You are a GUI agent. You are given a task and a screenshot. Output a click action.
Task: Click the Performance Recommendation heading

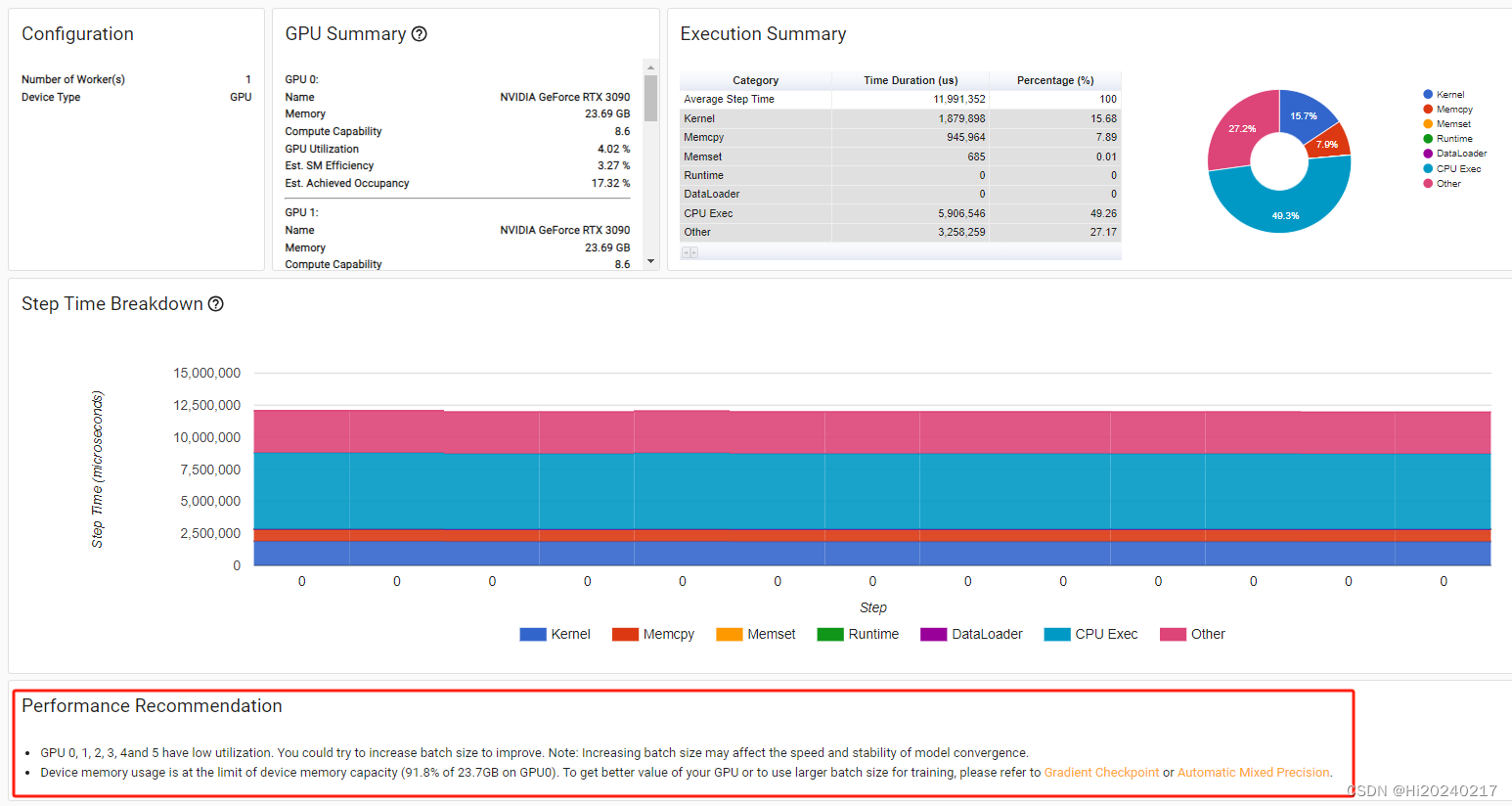click(152, 706)
